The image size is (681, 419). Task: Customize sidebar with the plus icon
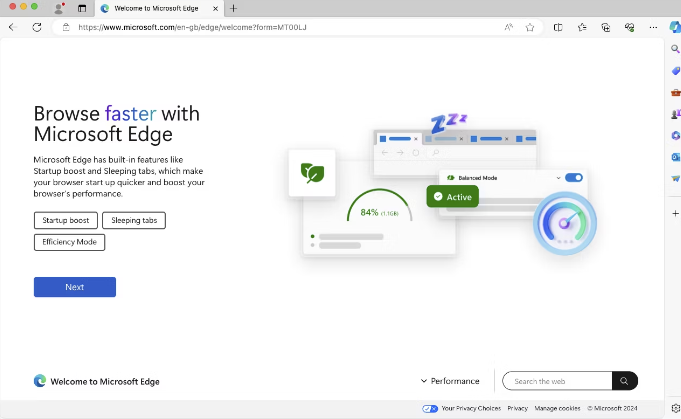(675, 213)
